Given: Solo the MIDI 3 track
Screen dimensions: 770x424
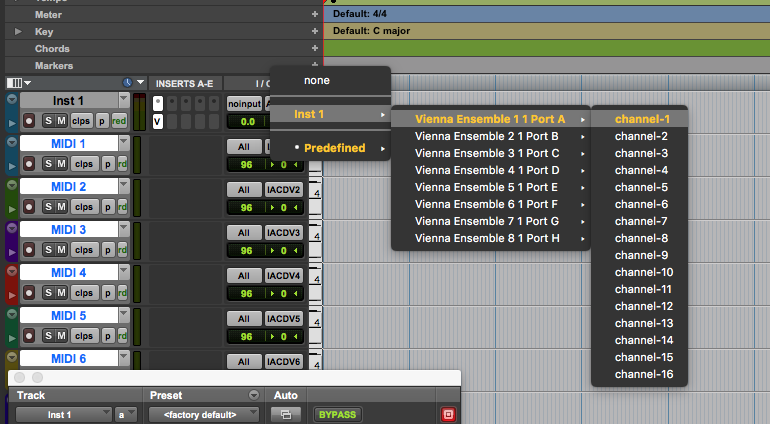Looking at the screenshot, I should click(48, 250).
